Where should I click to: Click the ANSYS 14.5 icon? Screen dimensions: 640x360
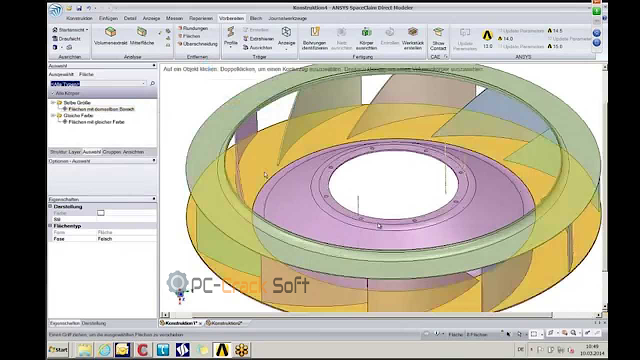click(555, 31)
